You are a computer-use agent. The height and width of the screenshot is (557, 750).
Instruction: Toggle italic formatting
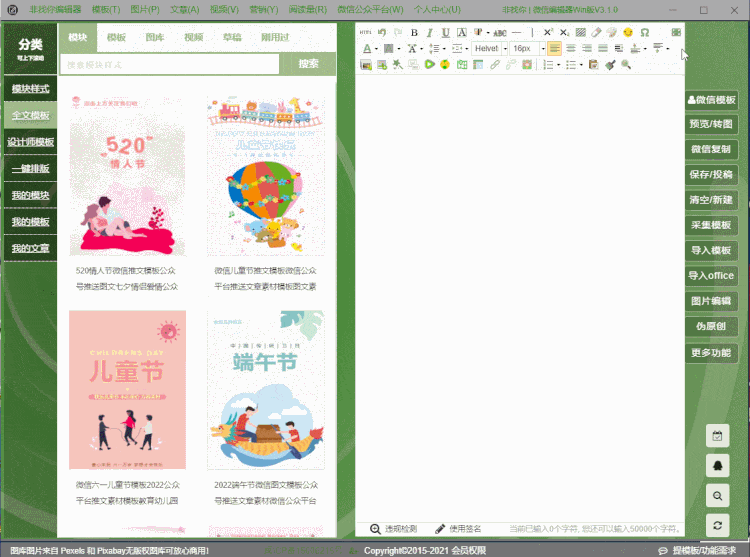[x=430, y=33]
